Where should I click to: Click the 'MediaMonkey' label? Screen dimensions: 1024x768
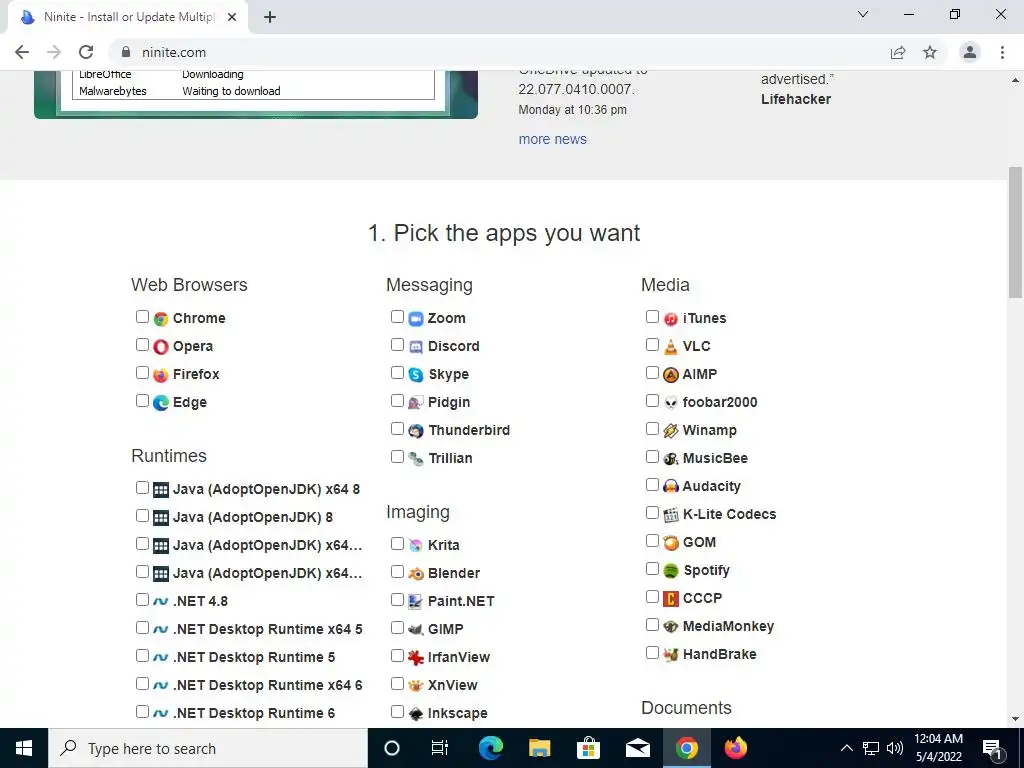[728, 626]
